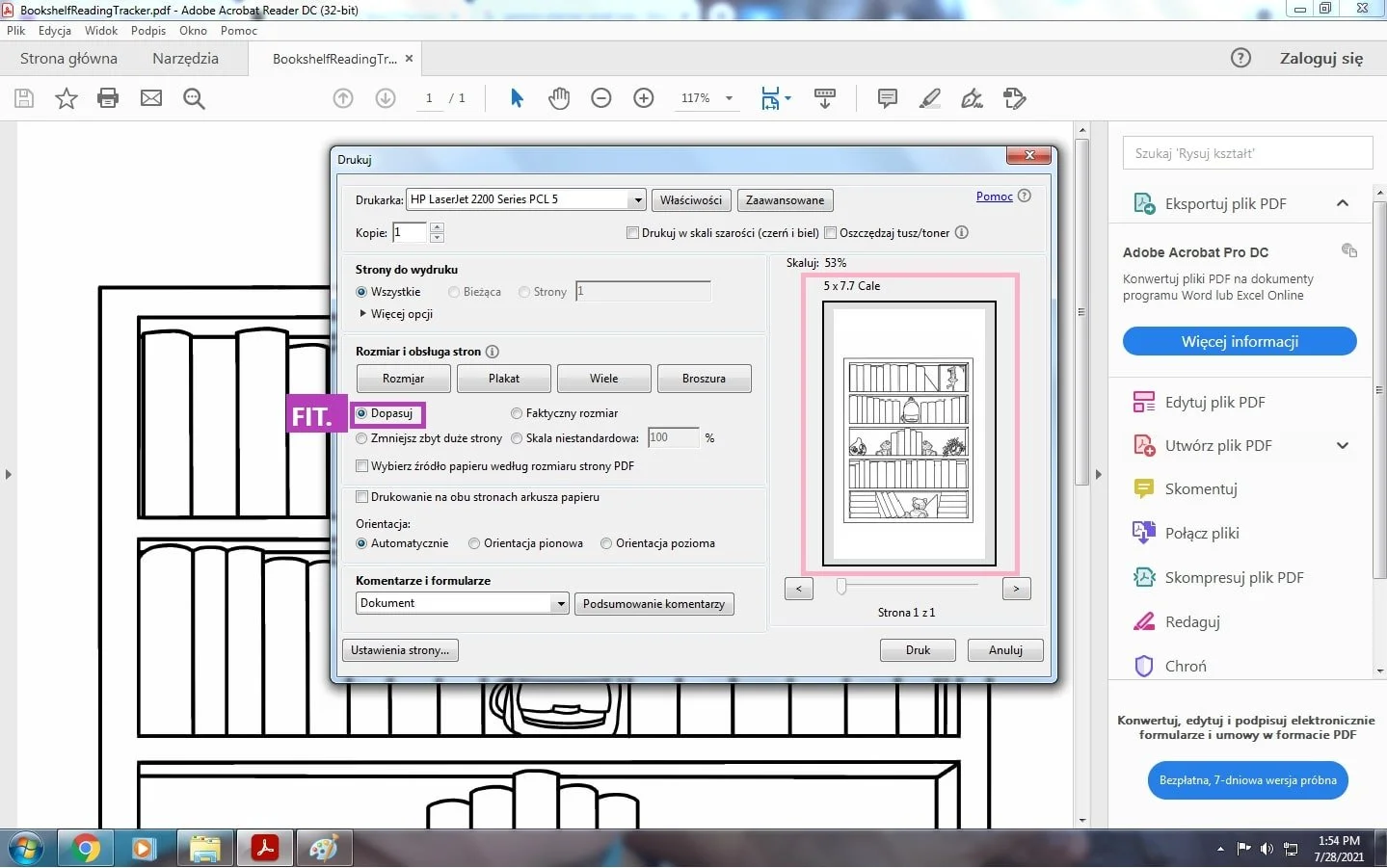
Task: Click the Pomoc link in dialog
Action: (994, 197)
